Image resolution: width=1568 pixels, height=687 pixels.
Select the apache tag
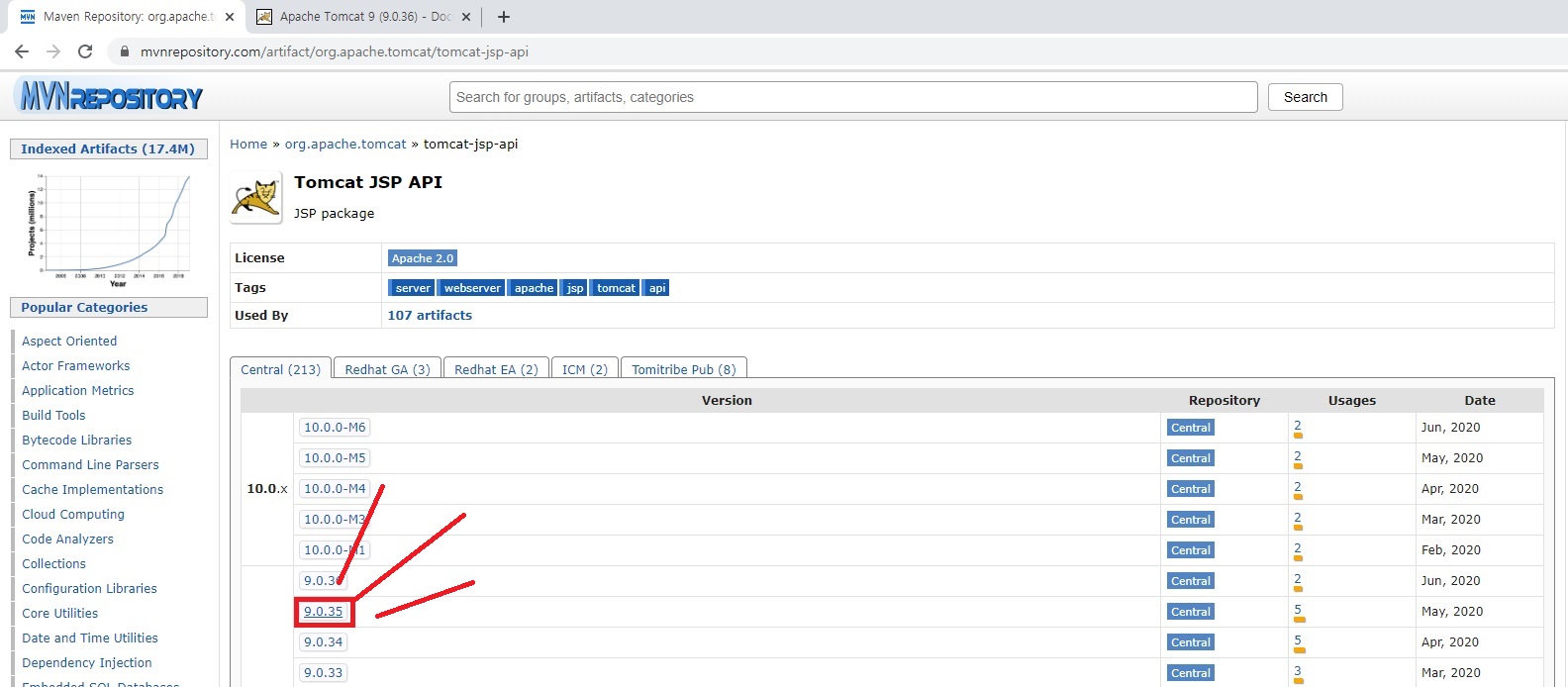point(534,288)
